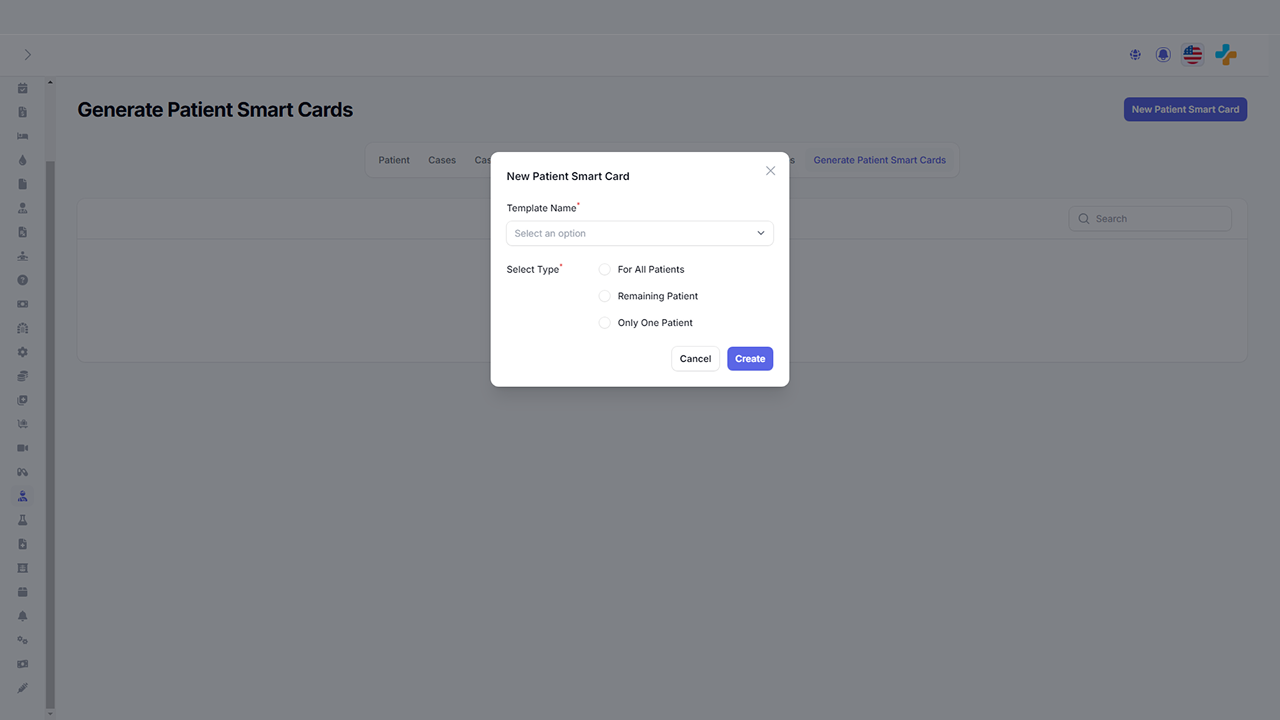
Task: Select the Only One Patient radio
Action: tap(605, 323)
